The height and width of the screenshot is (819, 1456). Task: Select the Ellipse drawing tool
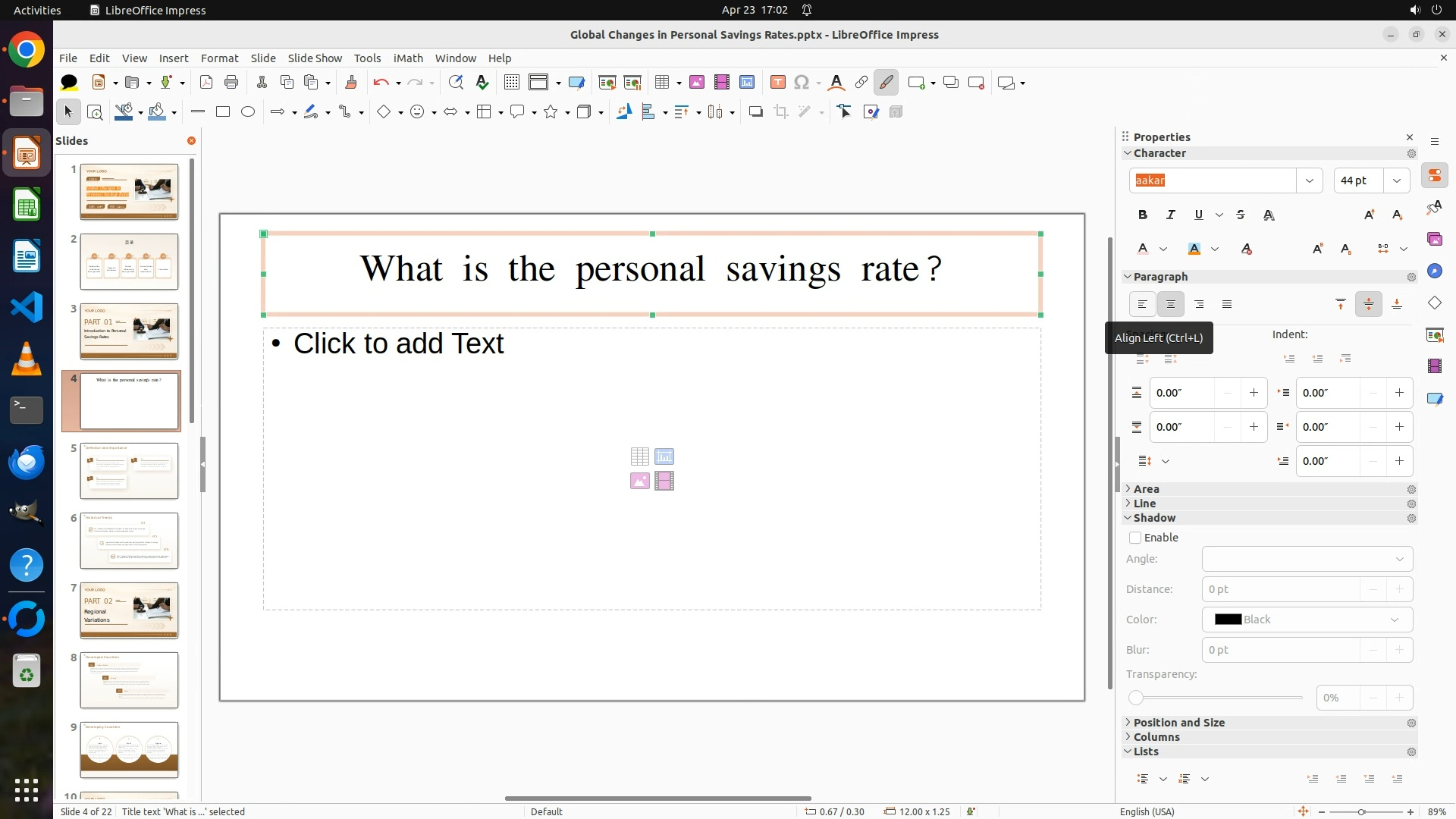(x=248, y=112)
